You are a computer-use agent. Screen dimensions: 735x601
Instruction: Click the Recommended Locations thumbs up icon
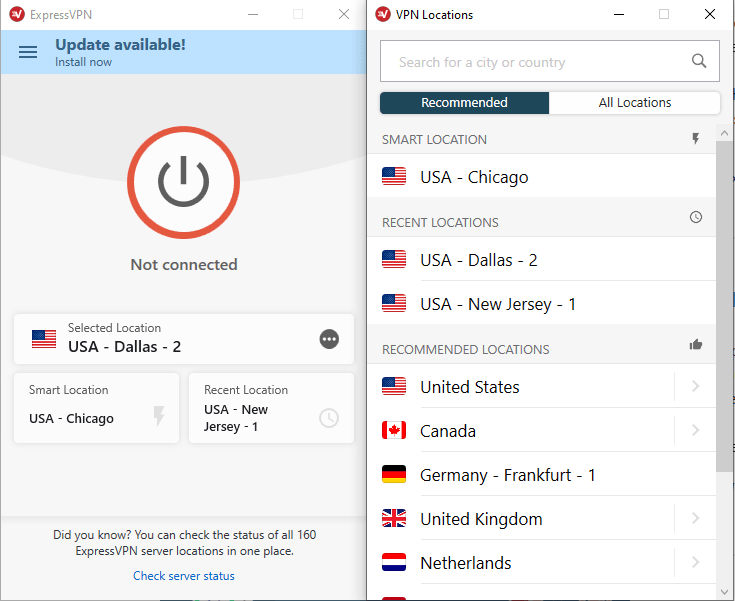tap(696, 345)
